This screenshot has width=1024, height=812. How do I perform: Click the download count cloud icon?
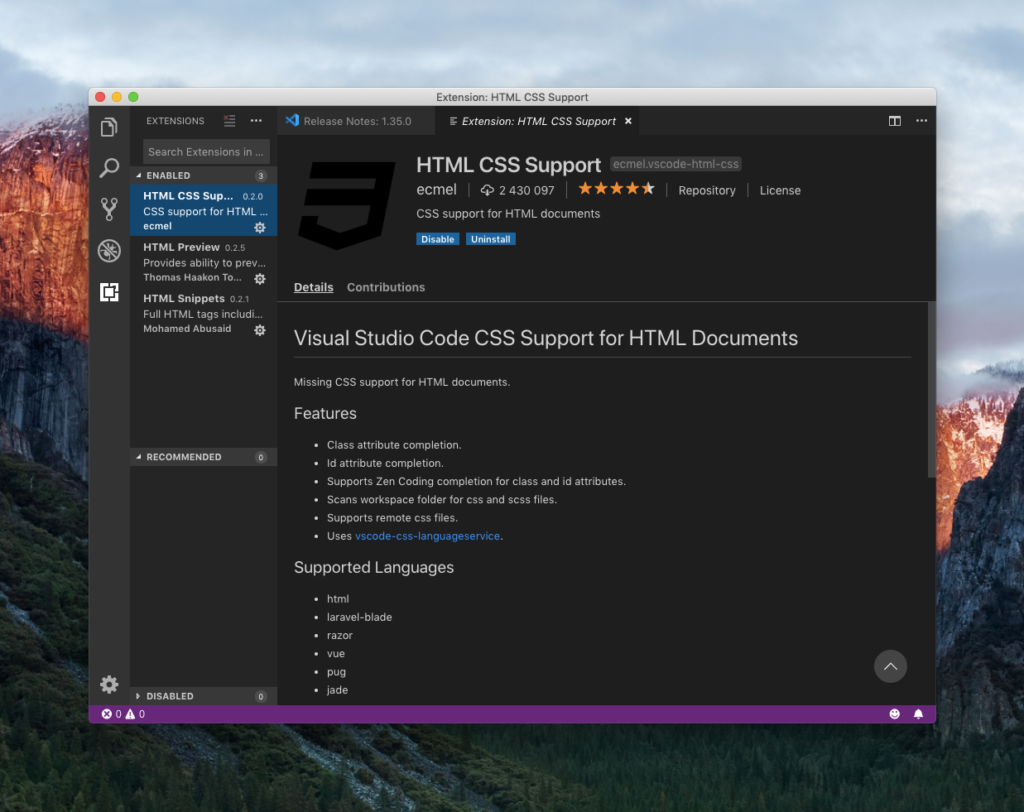pyautogui.click(x=487, y=190)
